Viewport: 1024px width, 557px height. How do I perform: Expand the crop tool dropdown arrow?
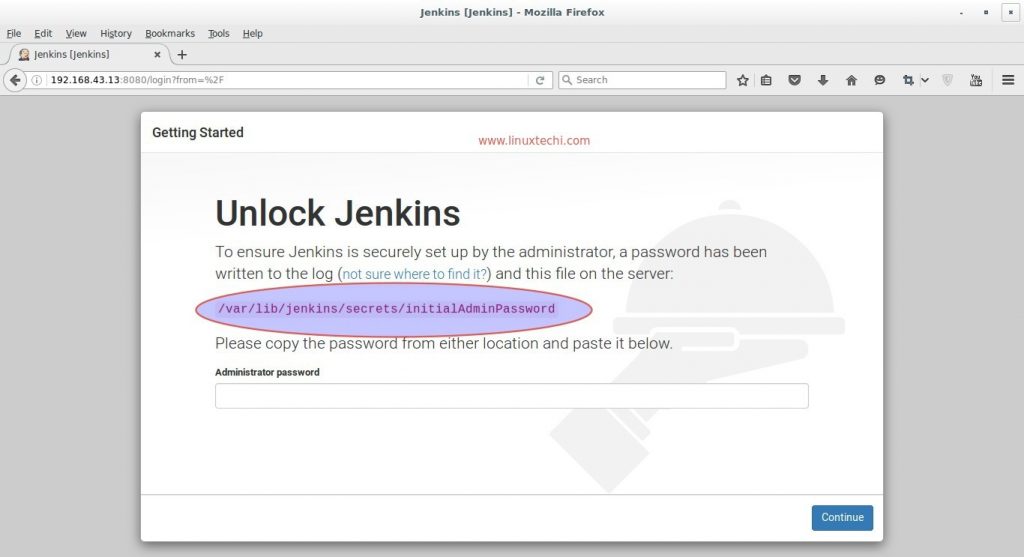pyautogui.click(x=925, y=80)
